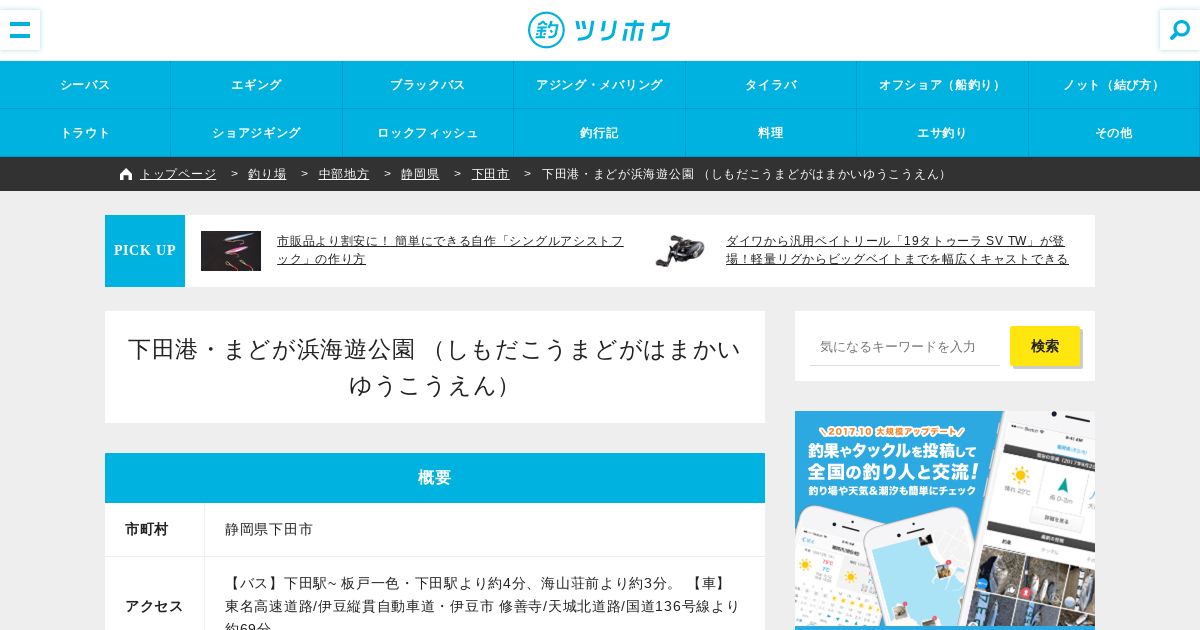Open the ショアジギング category

[257, 133]
